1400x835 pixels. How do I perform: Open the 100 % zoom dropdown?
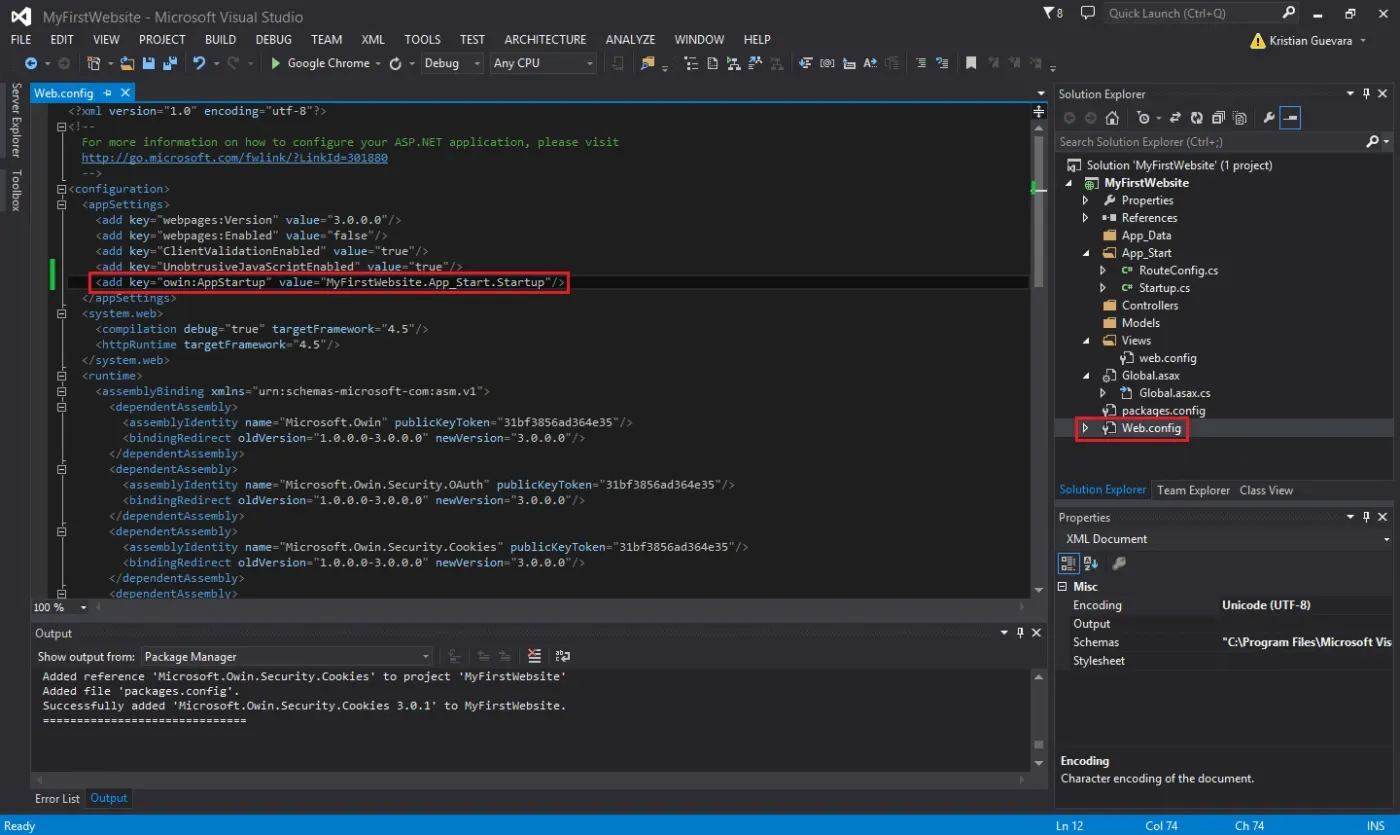coord(60,607)
